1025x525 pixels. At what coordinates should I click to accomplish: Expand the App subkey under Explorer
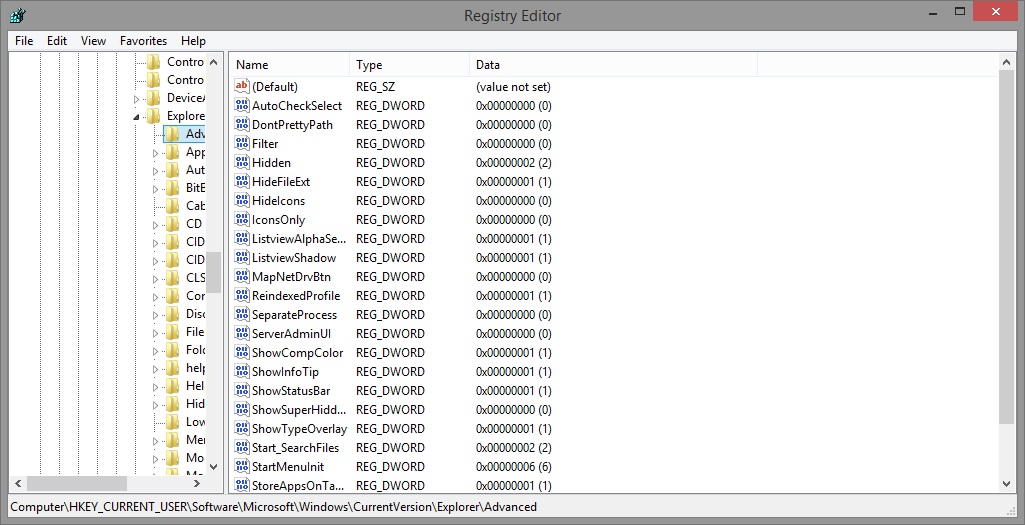(x=156, y=153)
